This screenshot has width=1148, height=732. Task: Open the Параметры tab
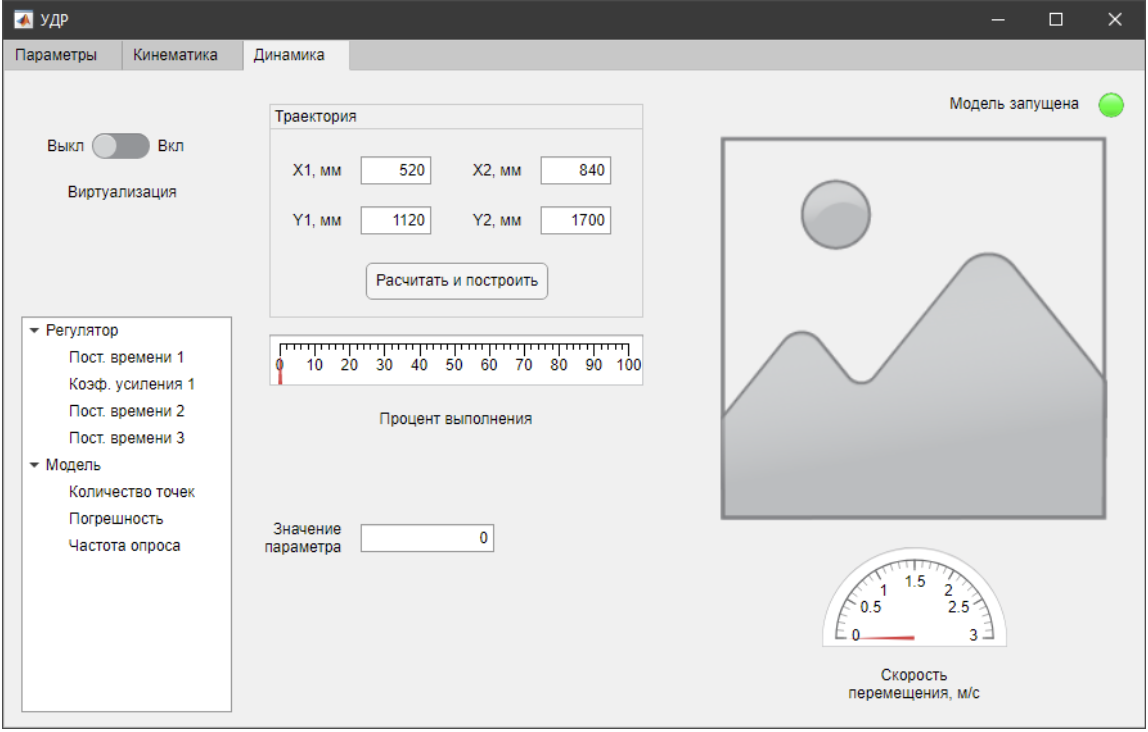tap(56, 55)
